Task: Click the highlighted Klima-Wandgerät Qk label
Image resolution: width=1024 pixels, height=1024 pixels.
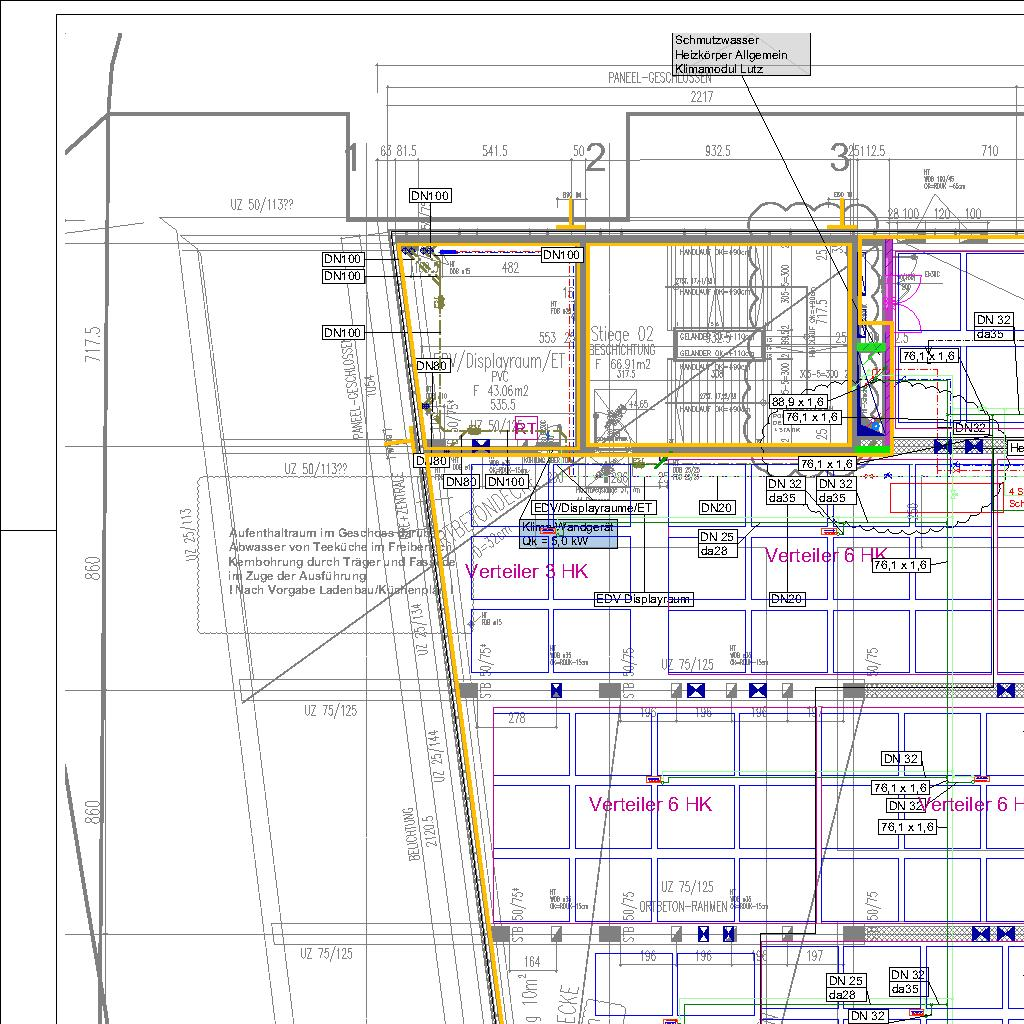Action: coord(569,534)
